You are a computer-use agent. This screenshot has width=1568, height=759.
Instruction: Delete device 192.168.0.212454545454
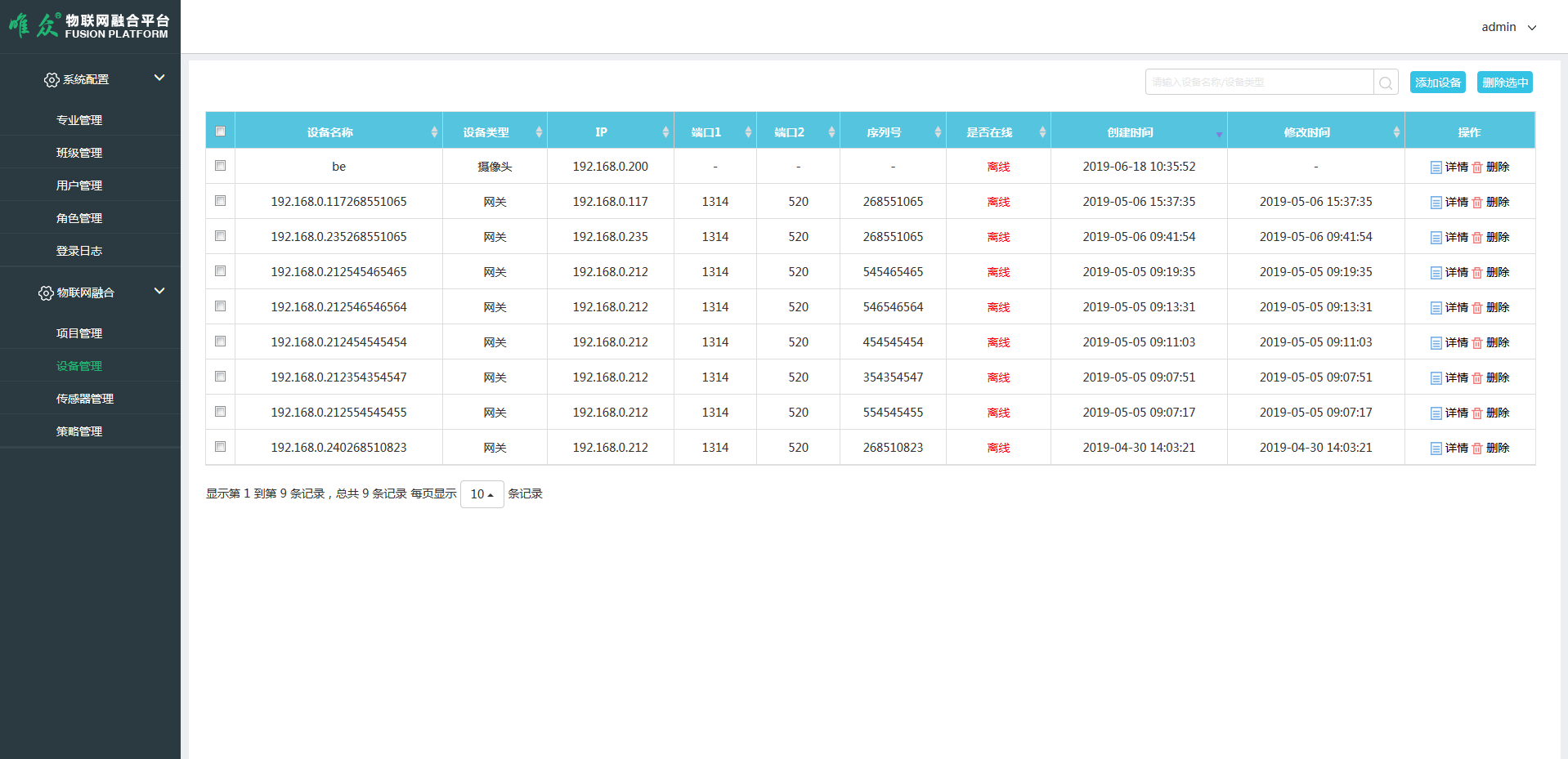tap(1491, 342)
